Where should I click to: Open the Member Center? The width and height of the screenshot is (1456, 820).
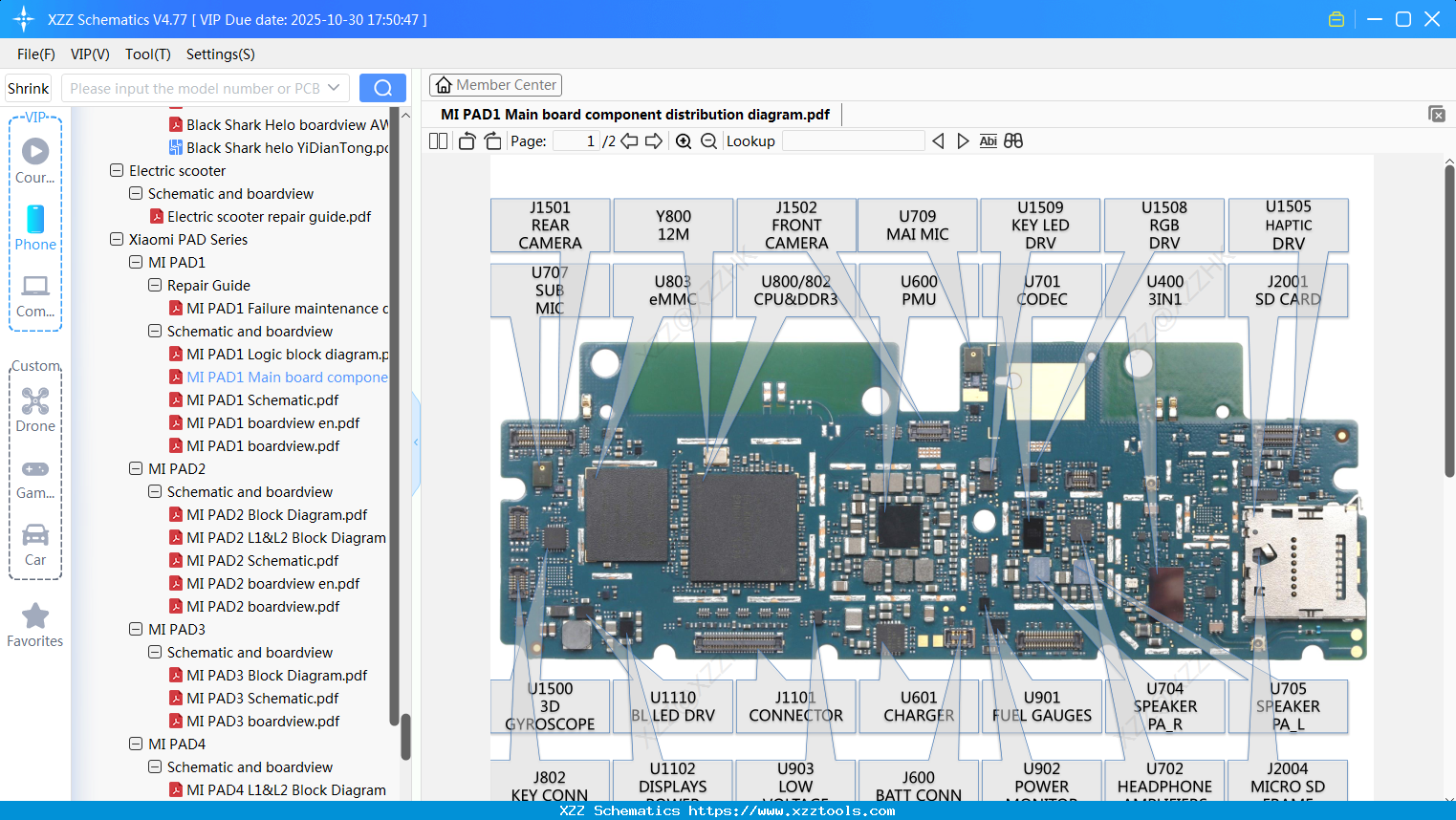pyautogui.click(x=495, y=84)
